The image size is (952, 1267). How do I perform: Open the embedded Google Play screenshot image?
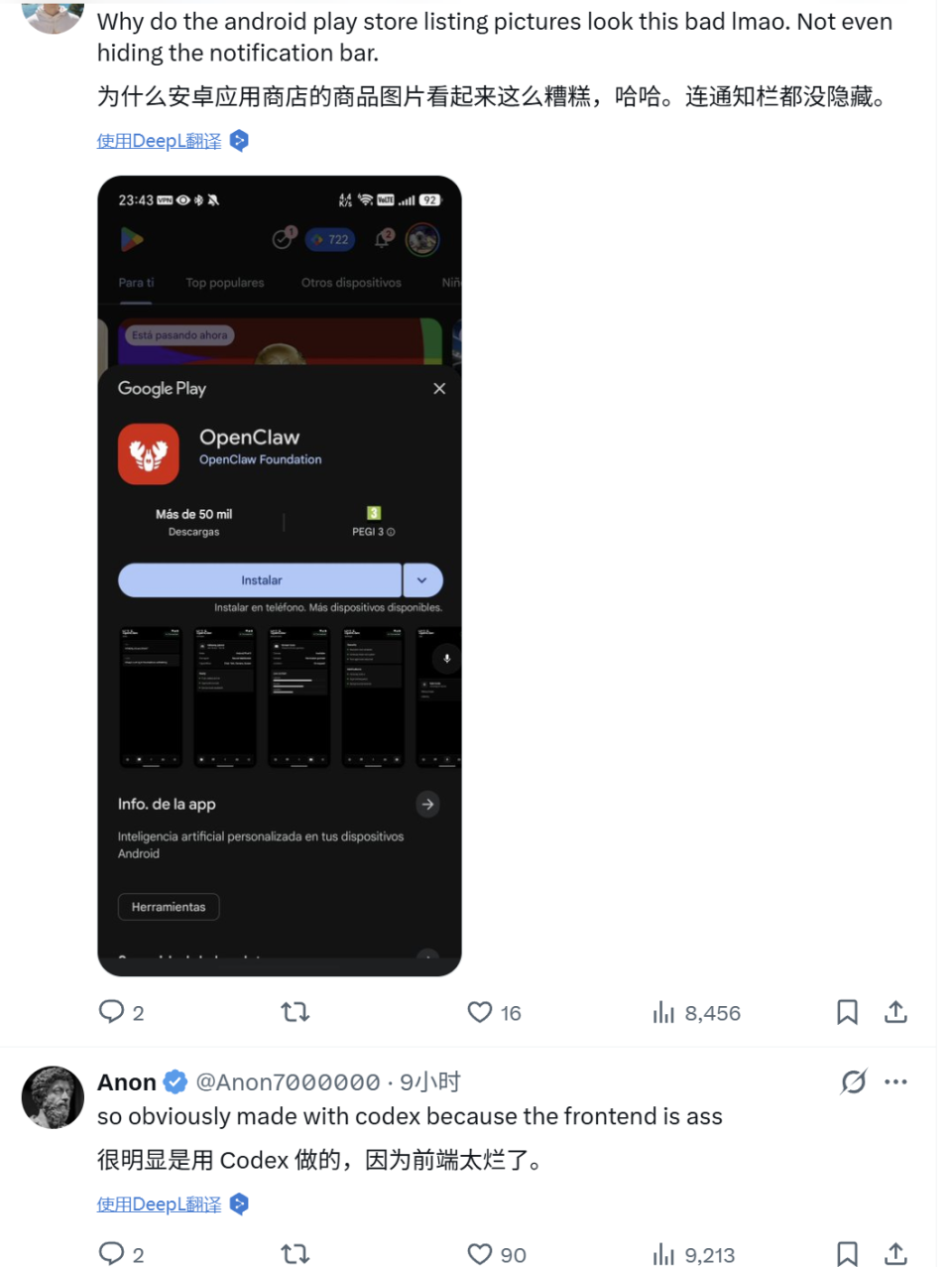[x=280, y=575]
